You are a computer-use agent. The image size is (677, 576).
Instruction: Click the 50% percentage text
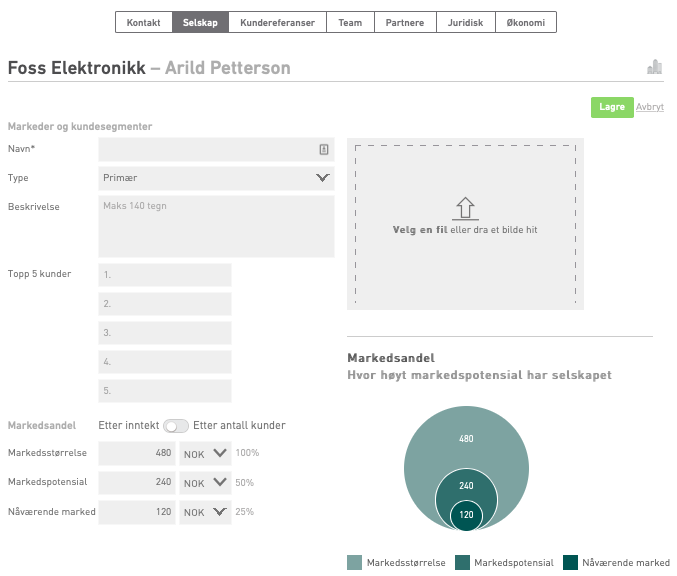pyautogui.click(x=244, y=483)
